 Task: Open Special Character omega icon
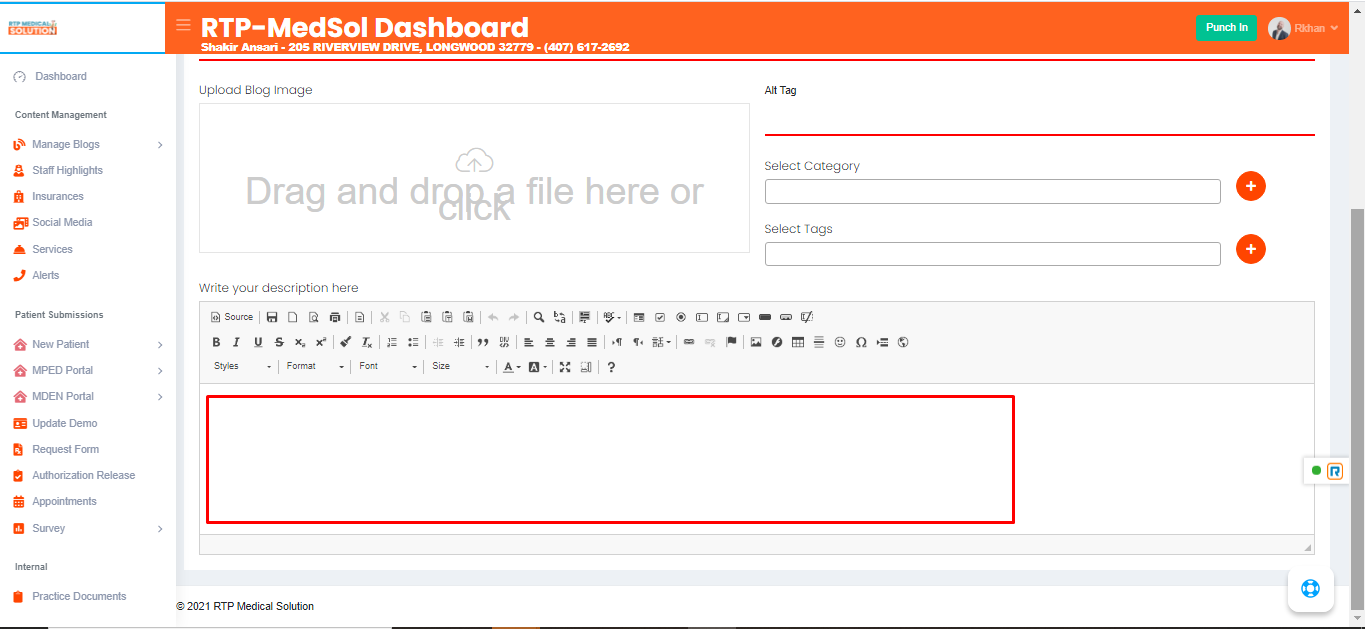(x=861, y=342)
